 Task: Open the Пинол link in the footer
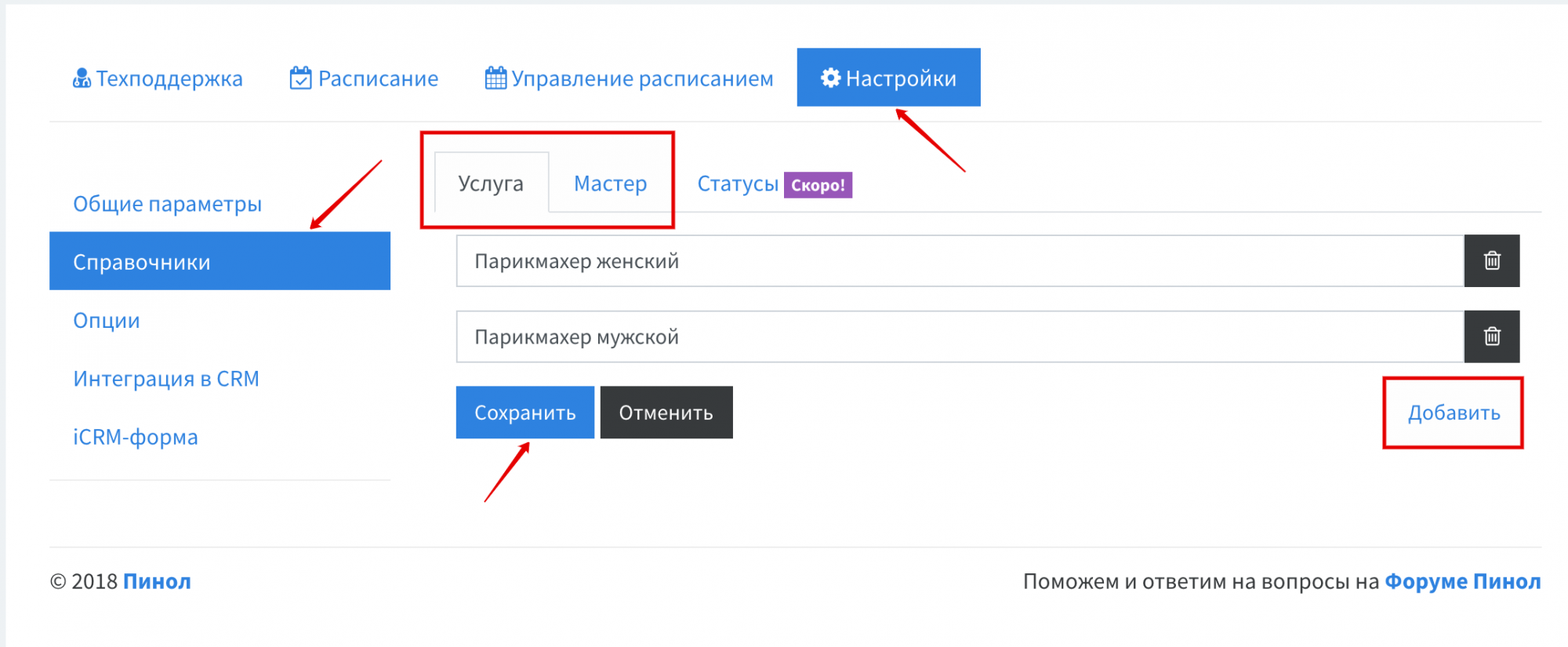157,581
